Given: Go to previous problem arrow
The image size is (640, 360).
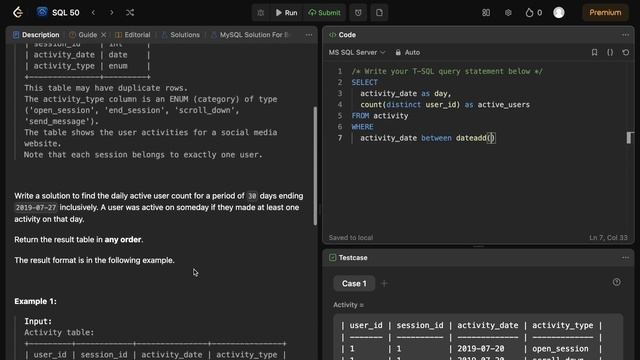Looking at the screenshot, I should point(93,13).
